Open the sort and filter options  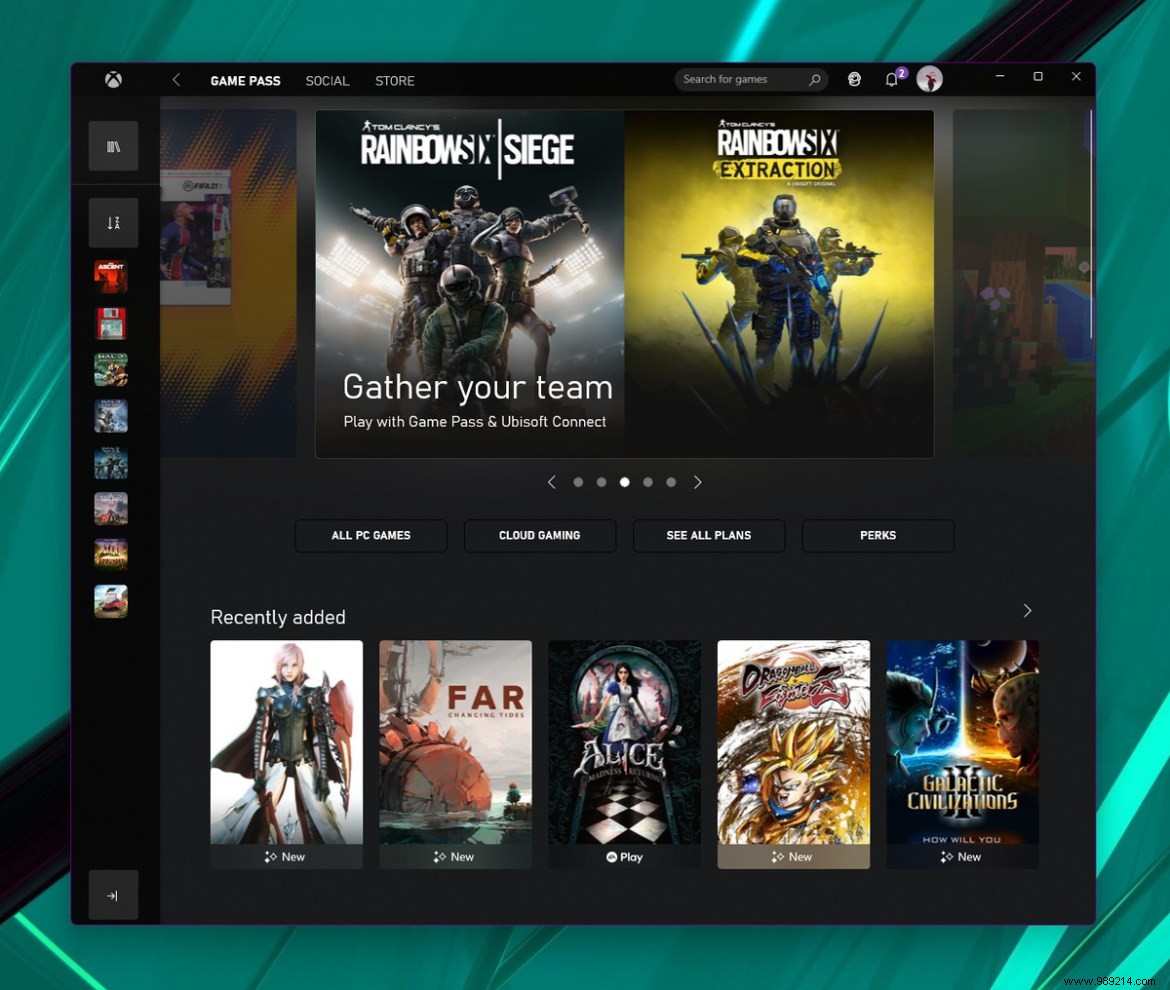click(113, 222)
